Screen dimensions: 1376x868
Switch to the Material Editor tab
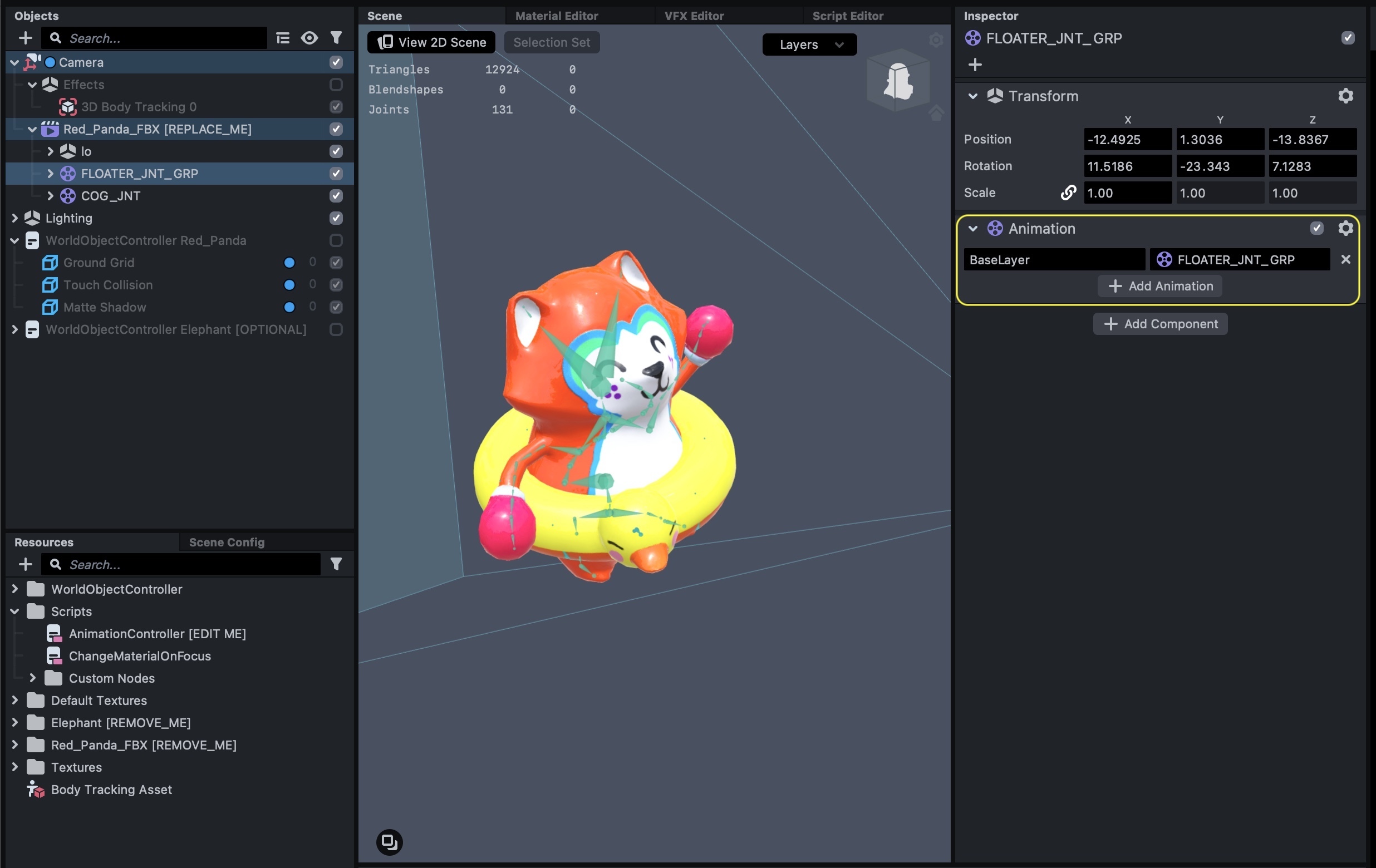pos(556,16)
